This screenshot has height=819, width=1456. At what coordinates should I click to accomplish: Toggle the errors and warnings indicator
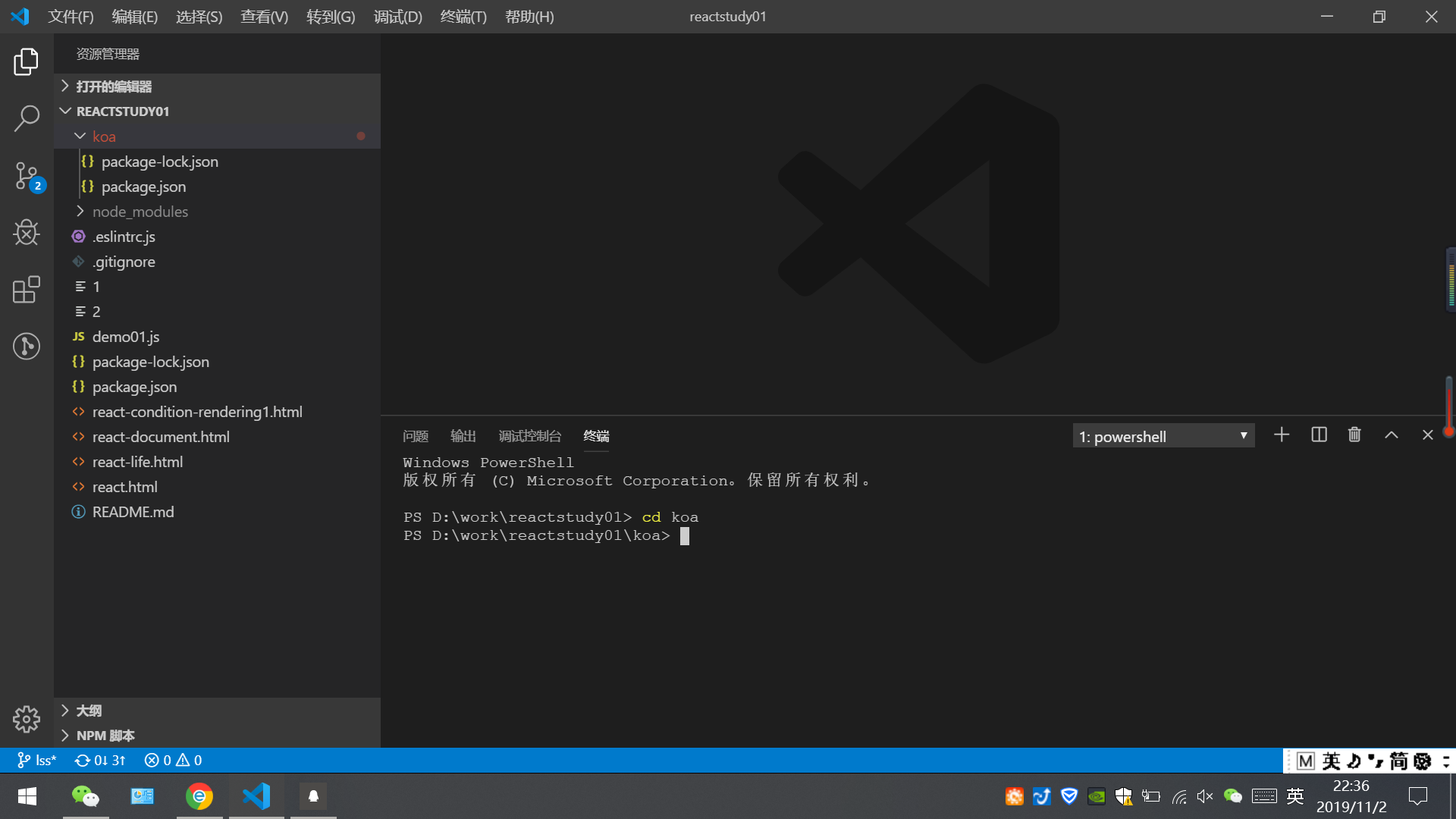pos(172,760)
